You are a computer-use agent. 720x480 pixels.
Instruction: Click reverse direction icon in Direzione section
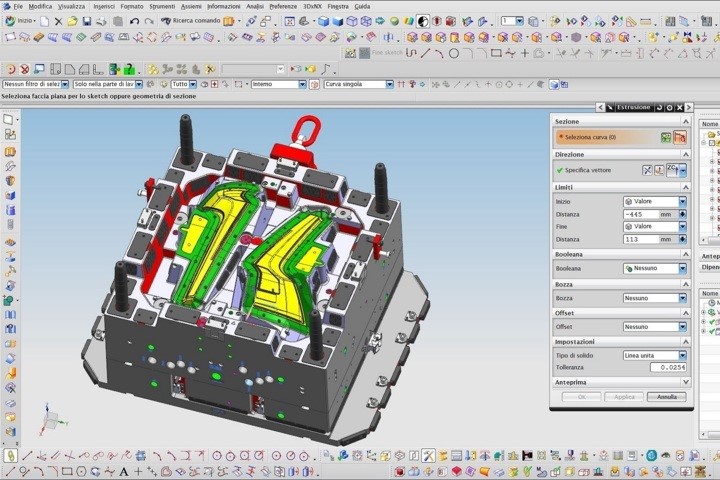point(647,170)
